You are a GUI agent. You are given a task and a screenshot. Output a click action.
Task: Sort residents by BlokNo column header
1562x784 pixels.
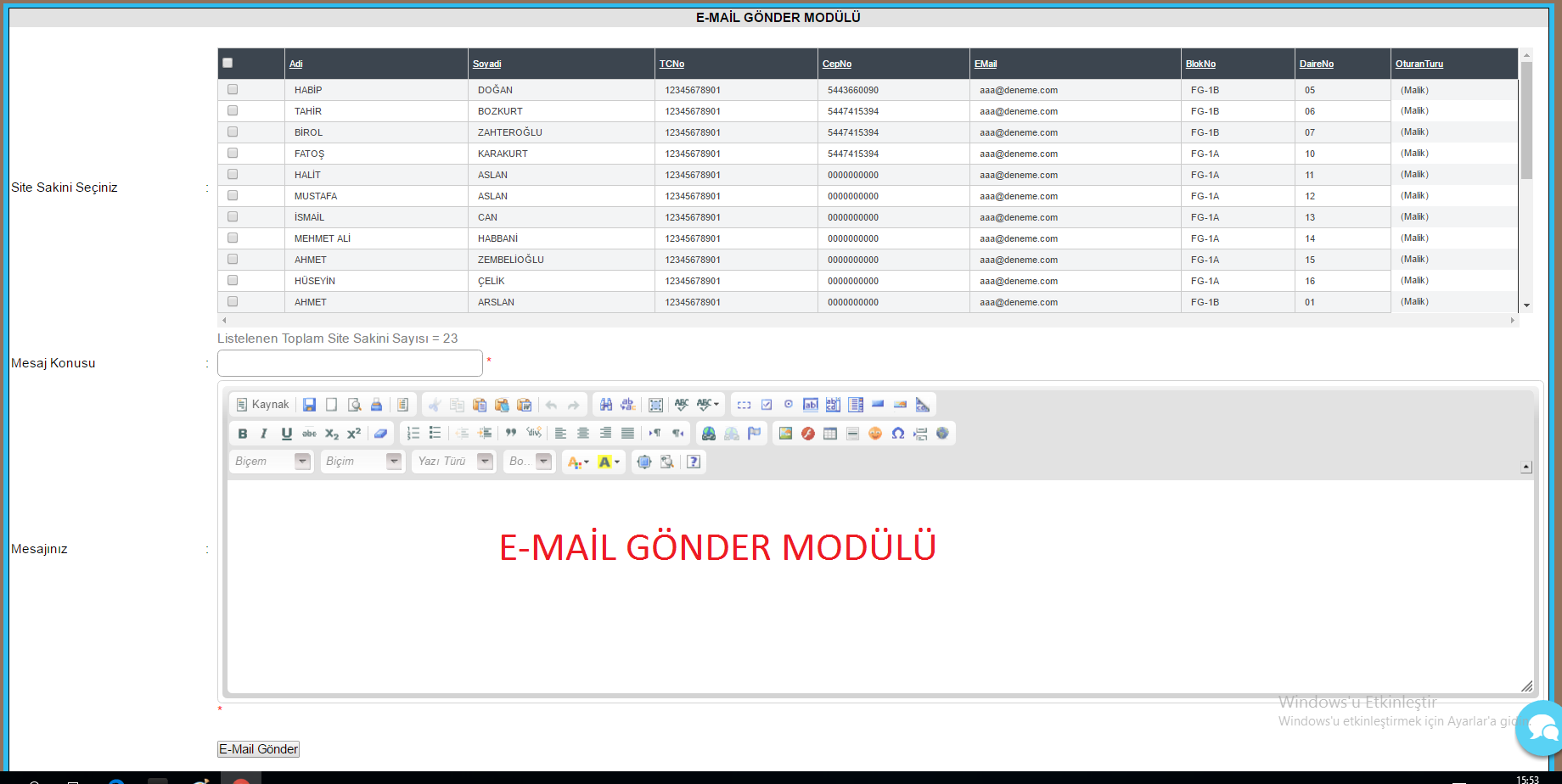[1200, 64]
